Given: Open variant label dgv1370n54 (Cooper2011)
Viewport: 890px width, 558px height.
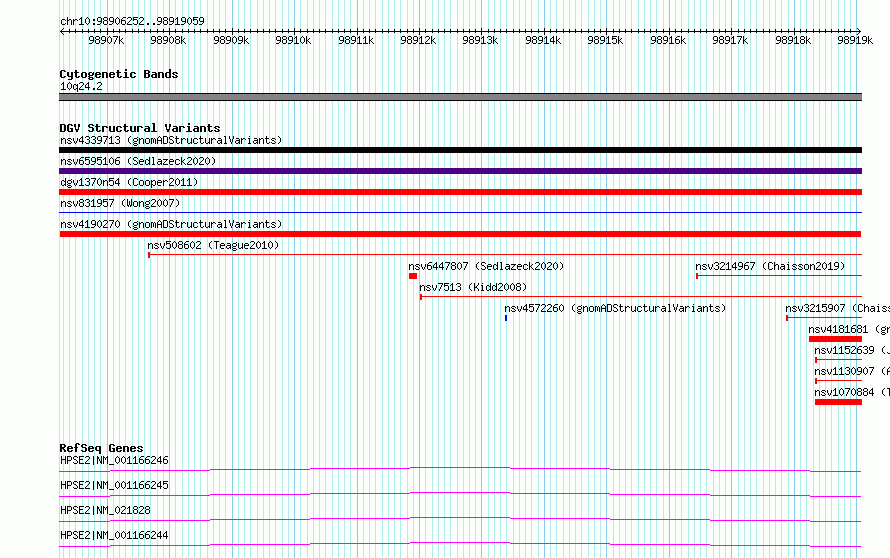Looking at the screenshot, I should [129, 182].
